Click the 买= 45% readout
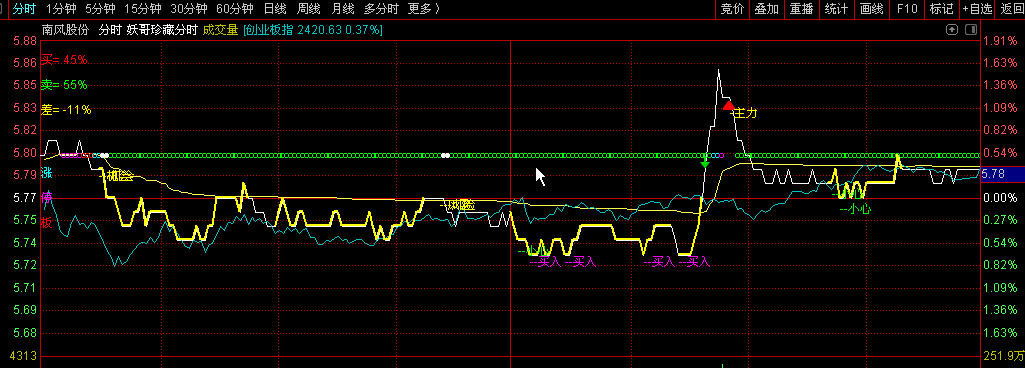1025x368 pixels. tap(64, 59)
